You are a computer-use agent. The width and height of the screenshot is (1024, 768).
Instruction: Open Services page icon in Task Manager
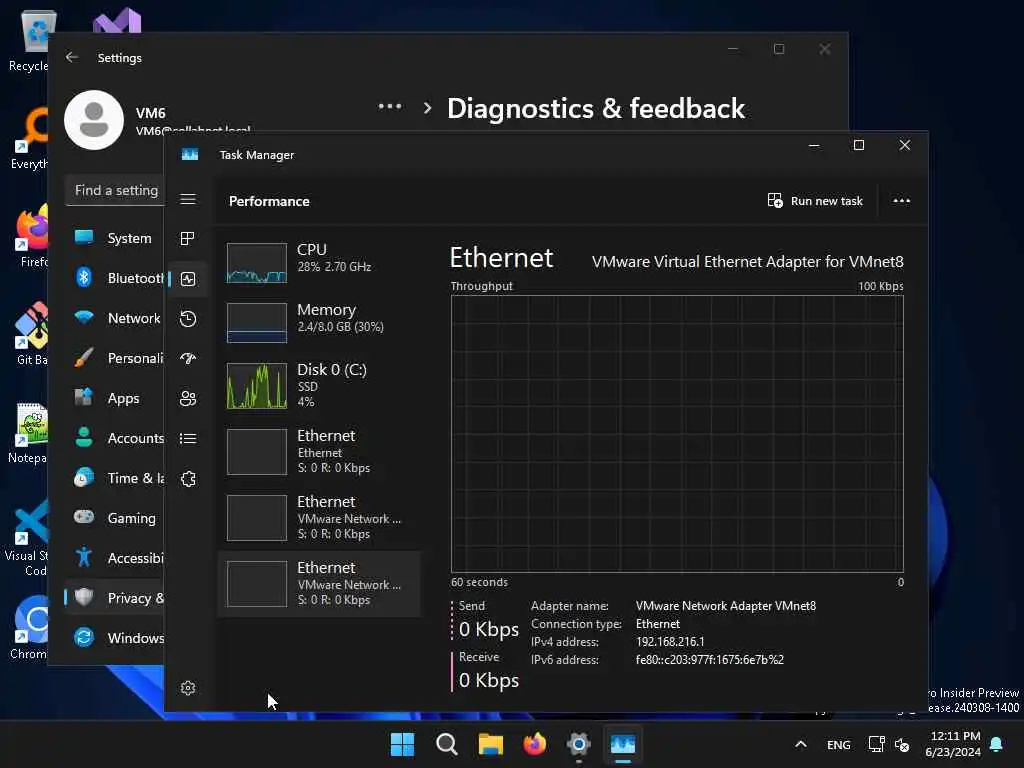coord(188,479)
